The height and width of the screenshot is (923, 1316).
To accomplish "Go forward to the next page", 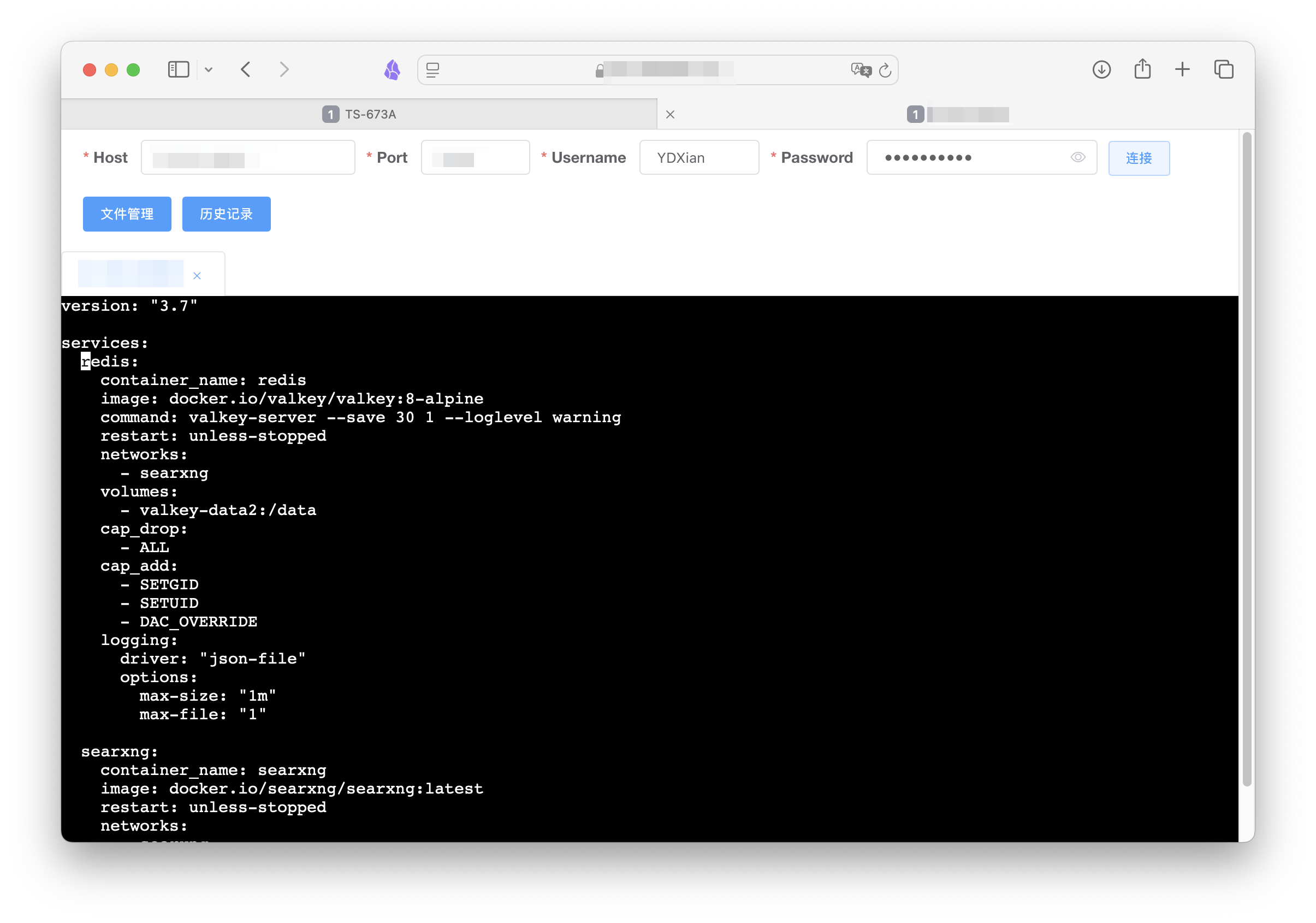I will (x=284, y=70).
